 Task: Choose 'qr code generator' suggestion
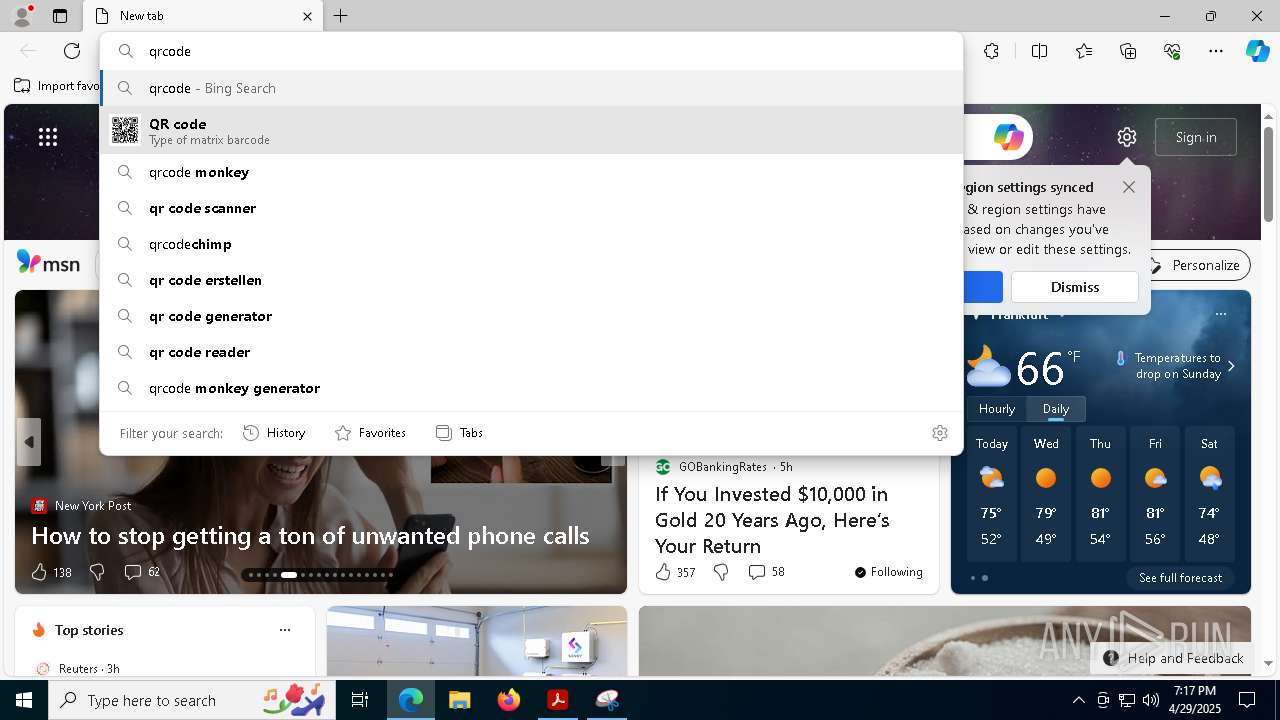531,316
